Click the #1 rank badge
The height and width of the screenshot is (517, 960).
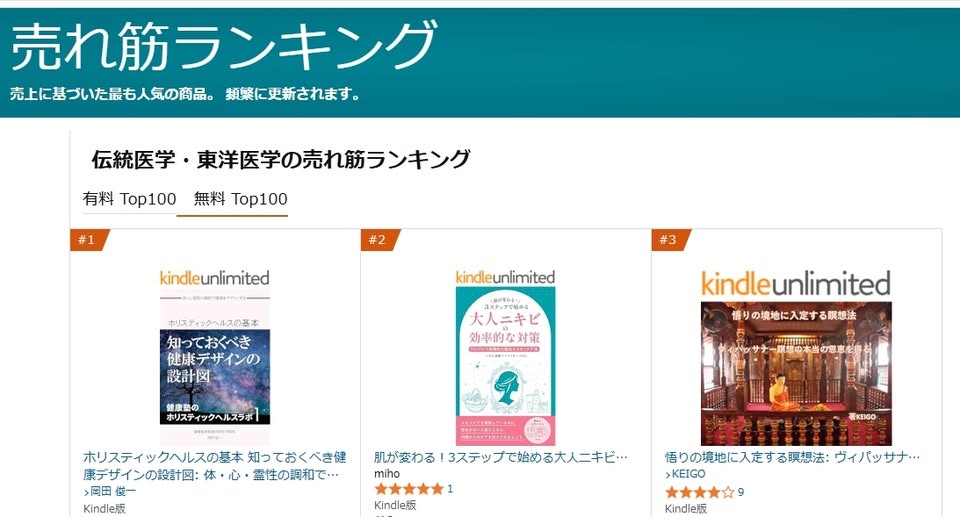[89, 240]
